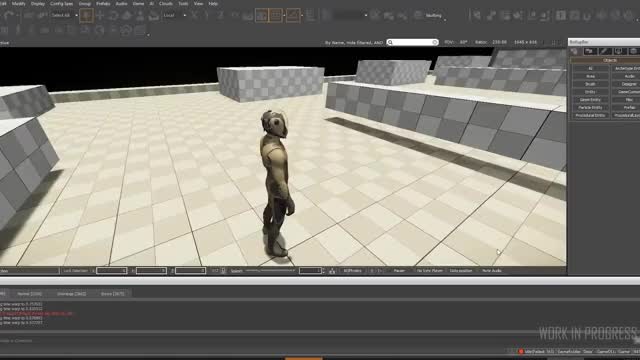
Task: Click the Entity button in Objects panel
Action: tap(590, 92)
